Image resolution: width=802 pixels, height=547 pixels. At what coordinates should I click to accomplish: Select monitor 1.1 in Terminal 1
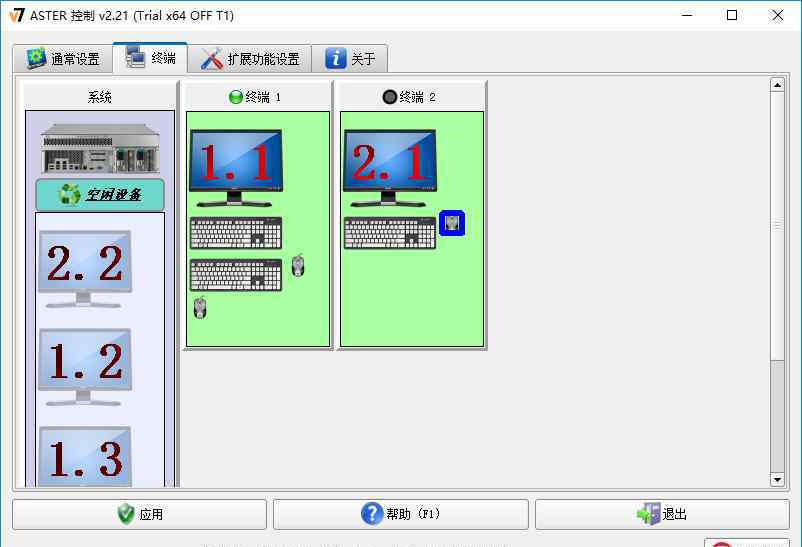(x=236, y=168)
